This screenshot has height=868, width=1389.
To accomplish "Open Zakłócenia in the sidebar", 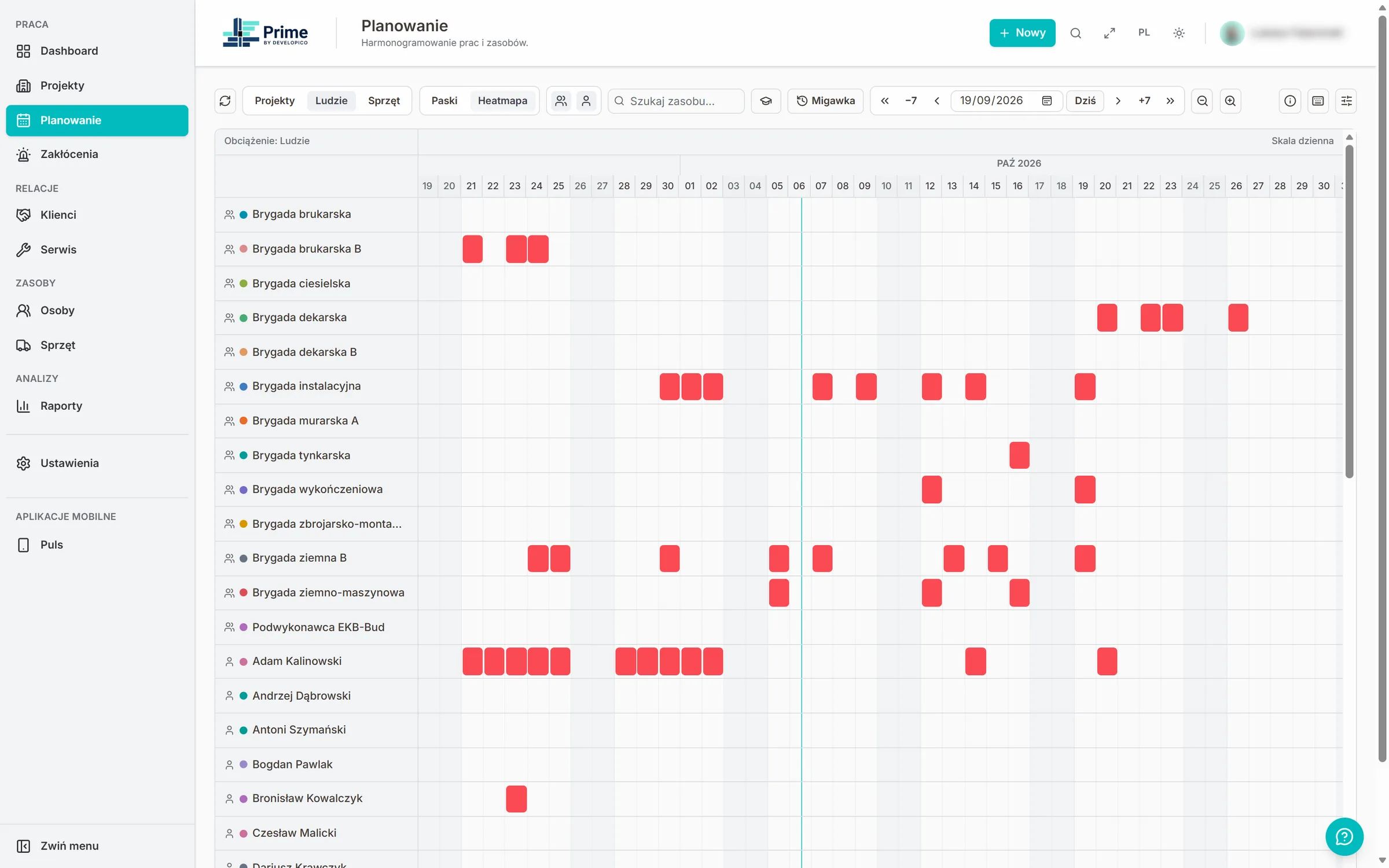I will 97,155.
